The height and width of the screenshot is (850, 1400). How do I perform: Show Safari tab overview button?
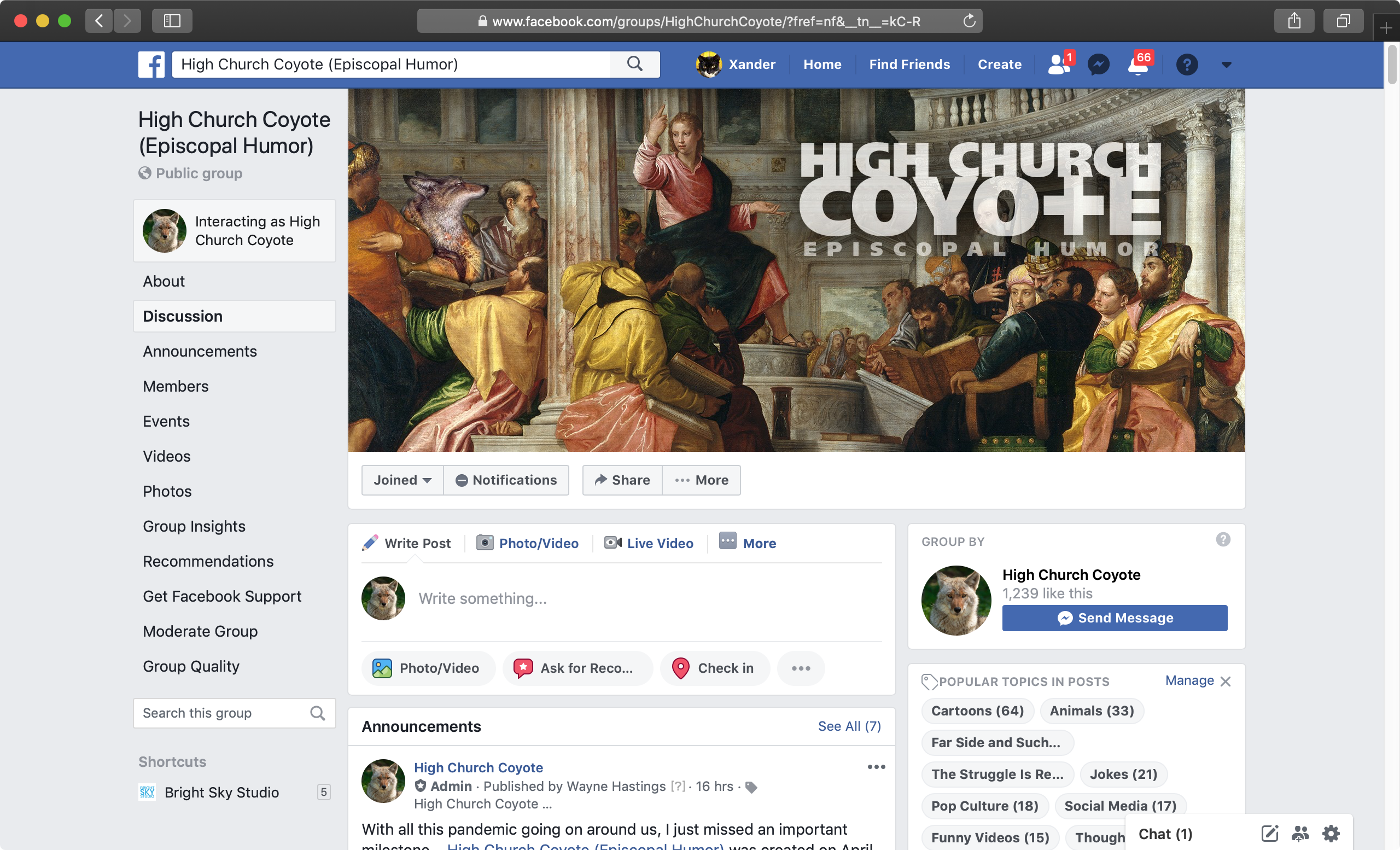(x=1343, y=21)
